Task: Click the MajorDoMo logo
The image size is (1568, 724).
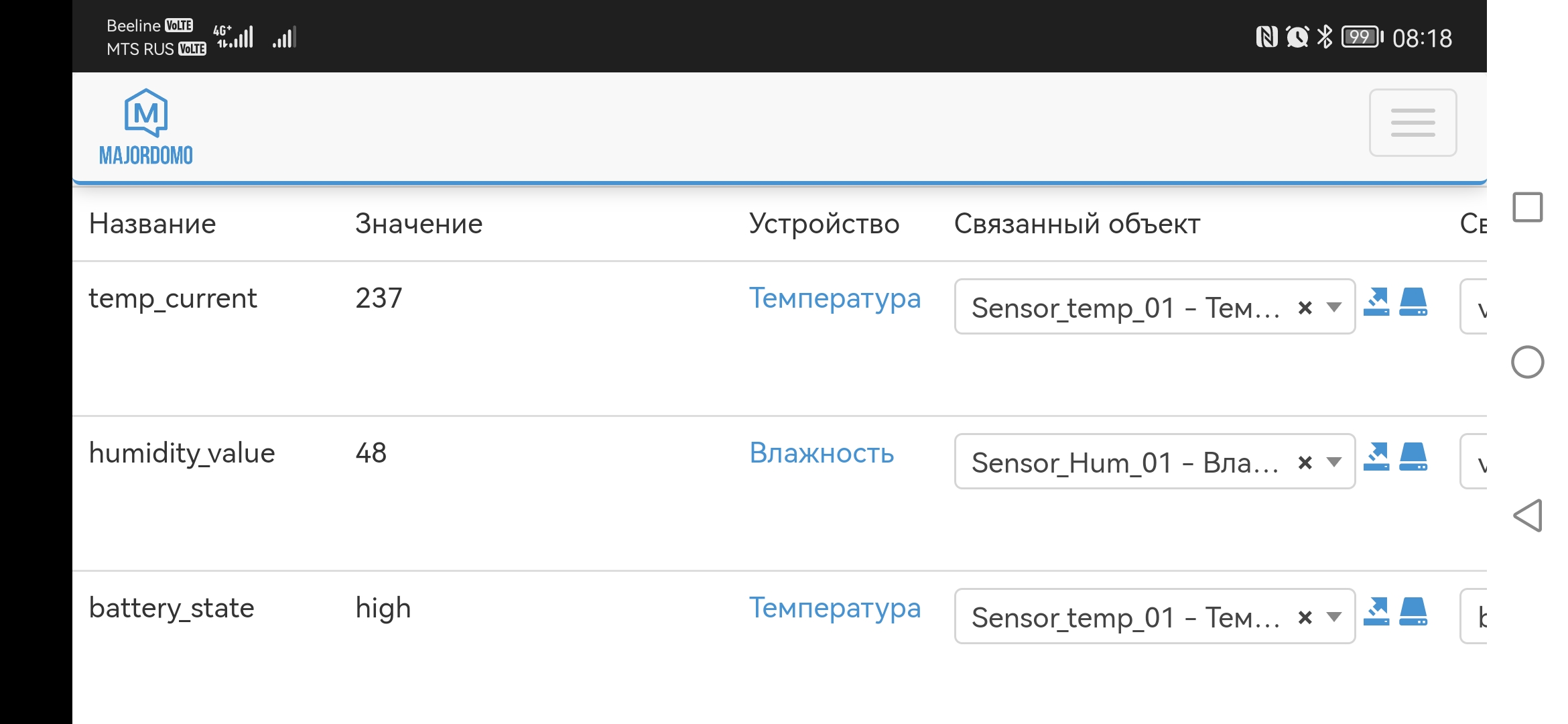Action: point(145,124)
